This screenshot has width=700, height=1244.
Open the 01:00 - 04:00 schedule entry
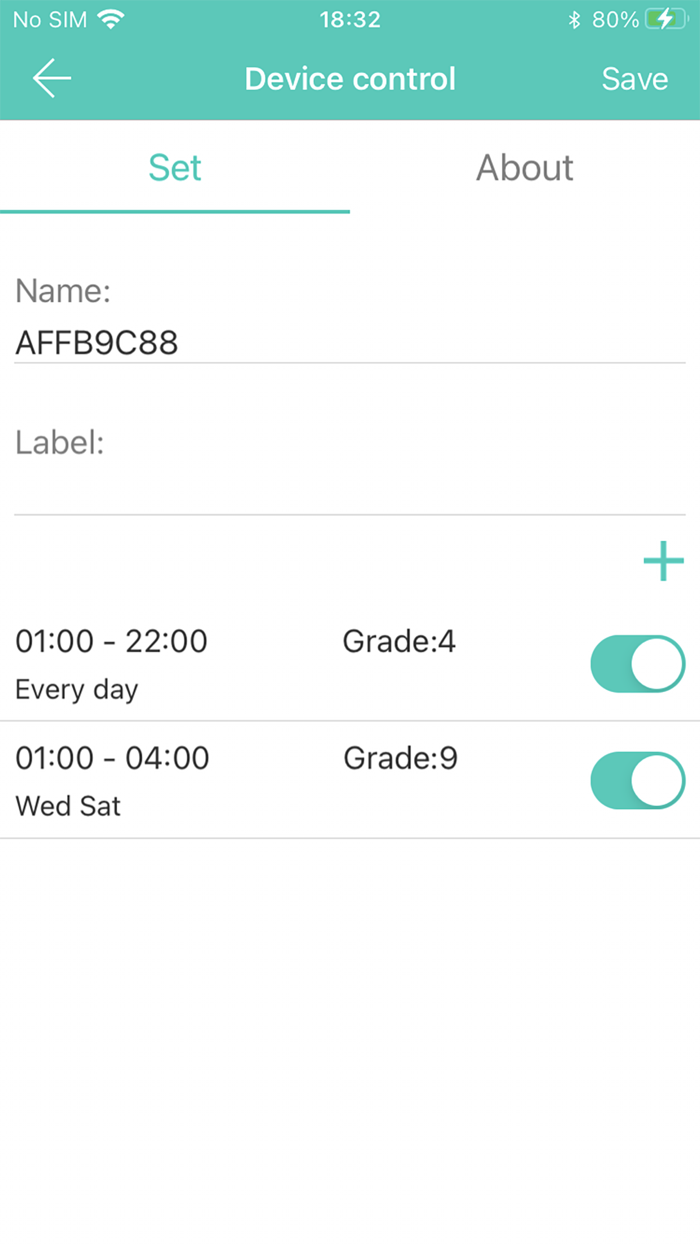pyautogui.click(x=113, y=758)
